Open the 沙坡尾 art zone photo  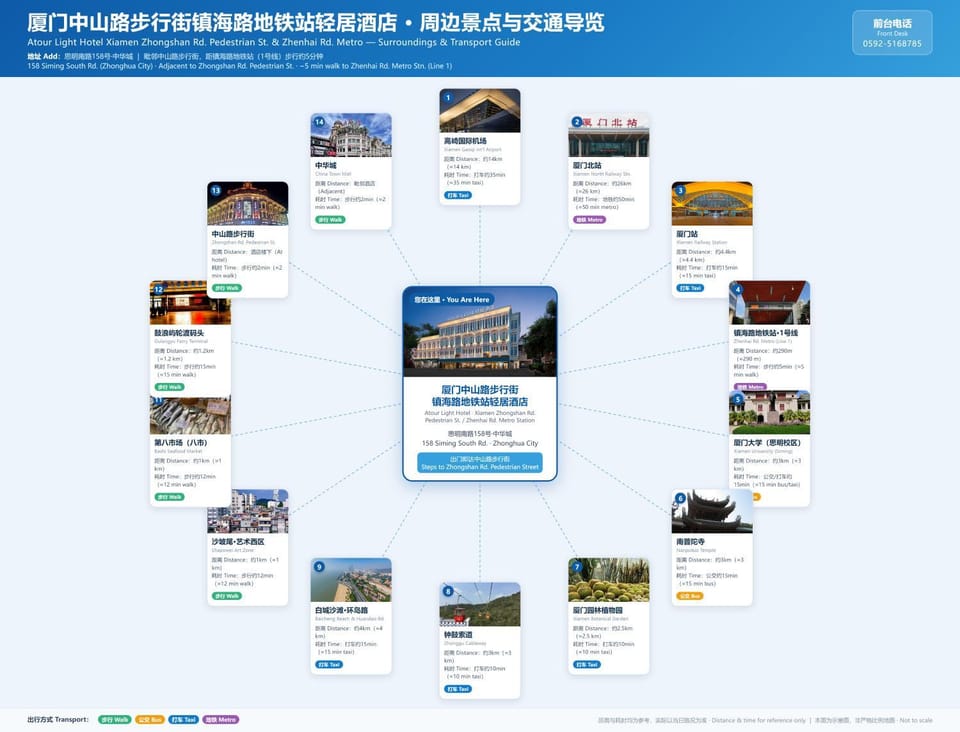[x=247, y=512]
